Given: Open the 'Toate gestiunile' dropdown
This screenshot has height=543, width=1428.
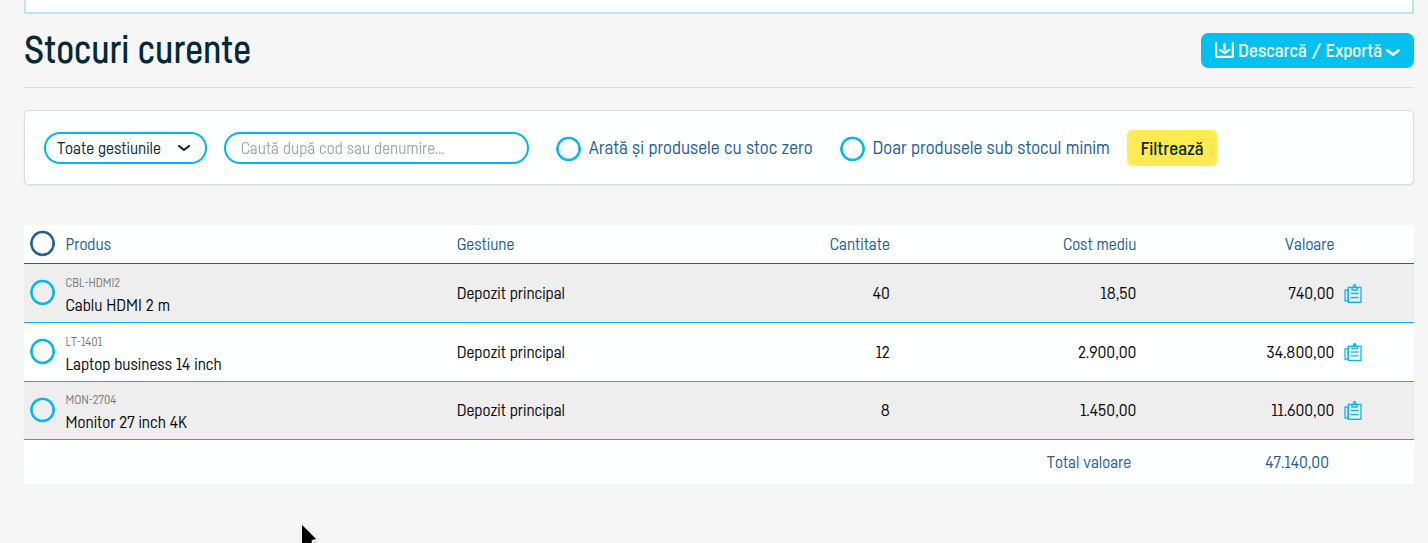Looking at the screenshot, I should [x=125, y=148].
